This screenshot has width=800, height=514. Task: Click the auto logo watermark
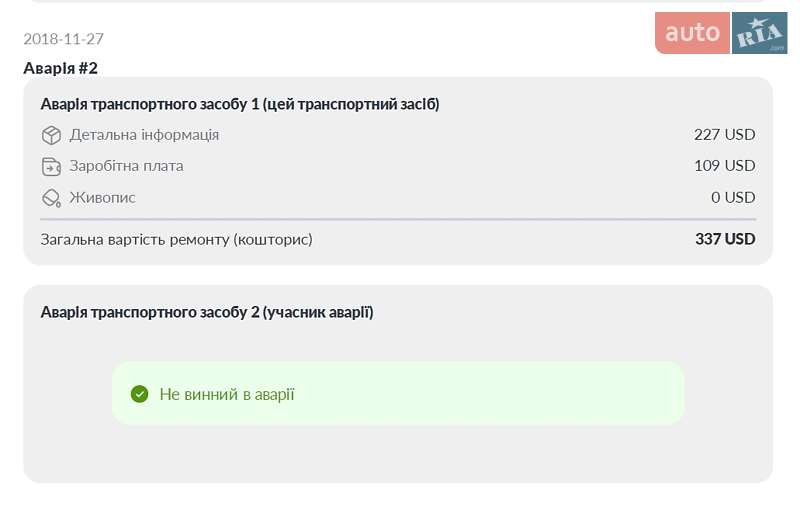(x=692, y=33)
